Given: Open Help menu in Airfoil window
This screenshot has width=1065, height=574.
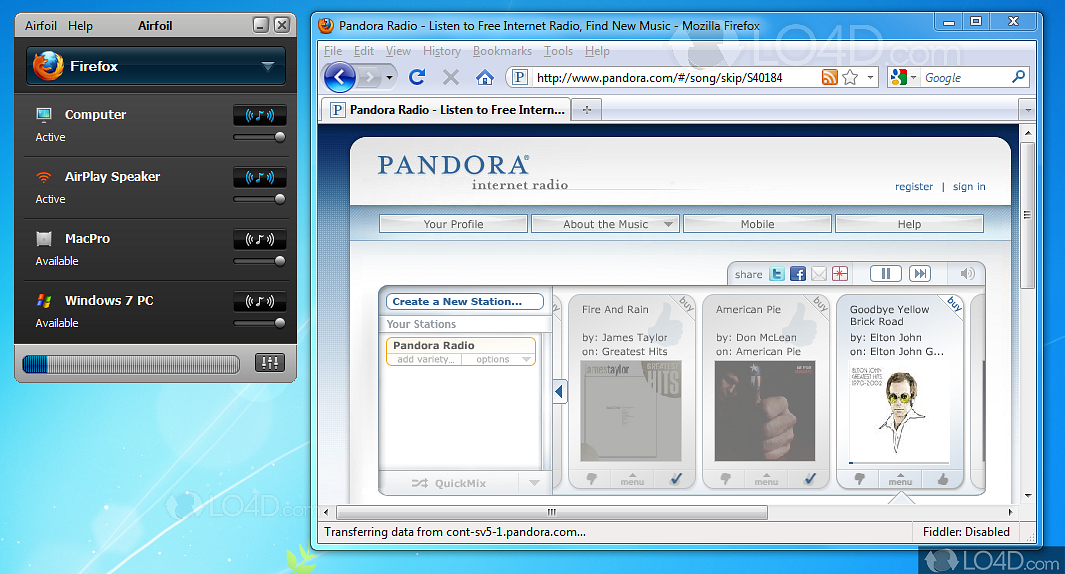Looking at the screenshot, I should [x=80, y=26].
